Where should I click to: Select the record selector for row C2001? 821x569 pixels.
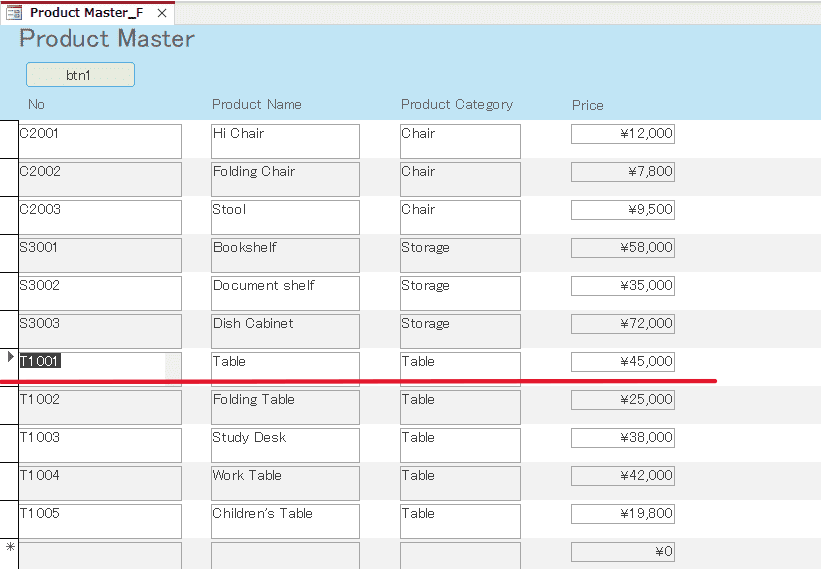[9, 139]
